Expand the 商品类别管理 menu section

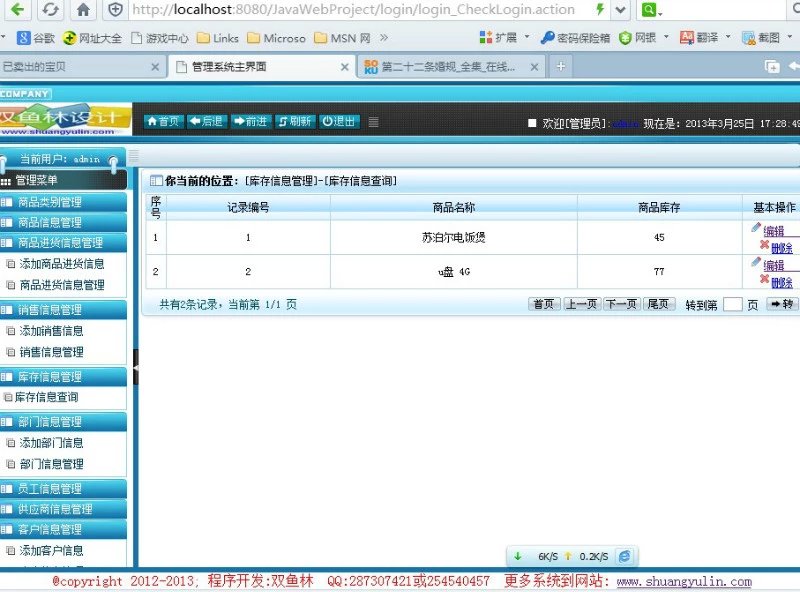click(x=63, y=202)
